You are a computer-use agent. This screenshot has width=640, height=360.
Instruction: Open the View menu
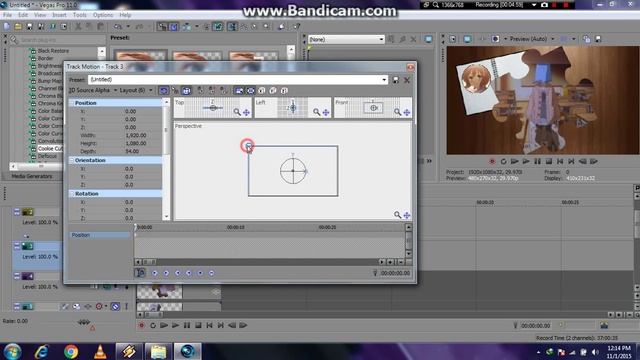40,15
